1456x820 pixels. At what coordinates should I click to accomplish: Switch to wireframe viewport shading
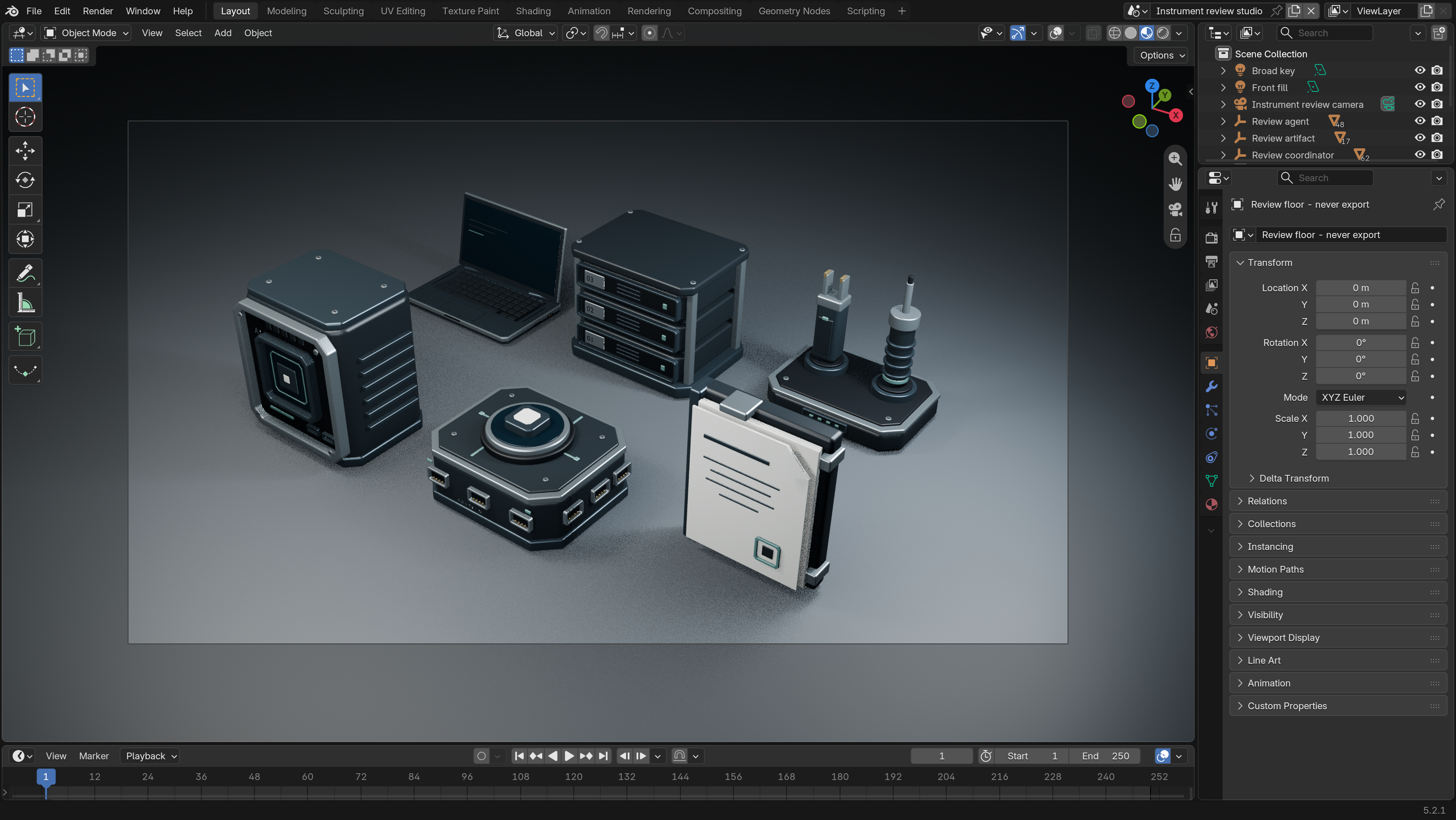click(x=1114, y=33)
